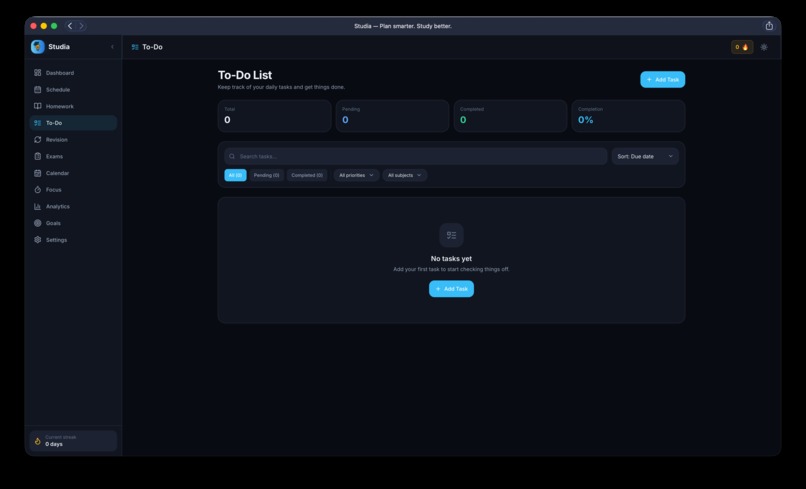Click the Calendar icon in sidebar
Image resolution: width=806 pixels, height=489 pixels.
tap(38, 173)
